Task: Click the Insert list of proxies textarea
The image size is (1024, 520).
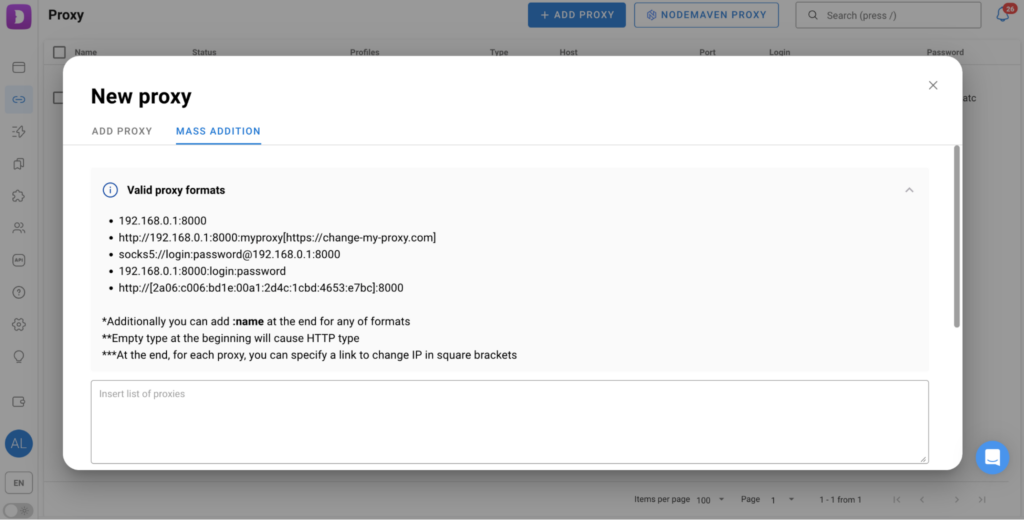Action: coord(509,421)
